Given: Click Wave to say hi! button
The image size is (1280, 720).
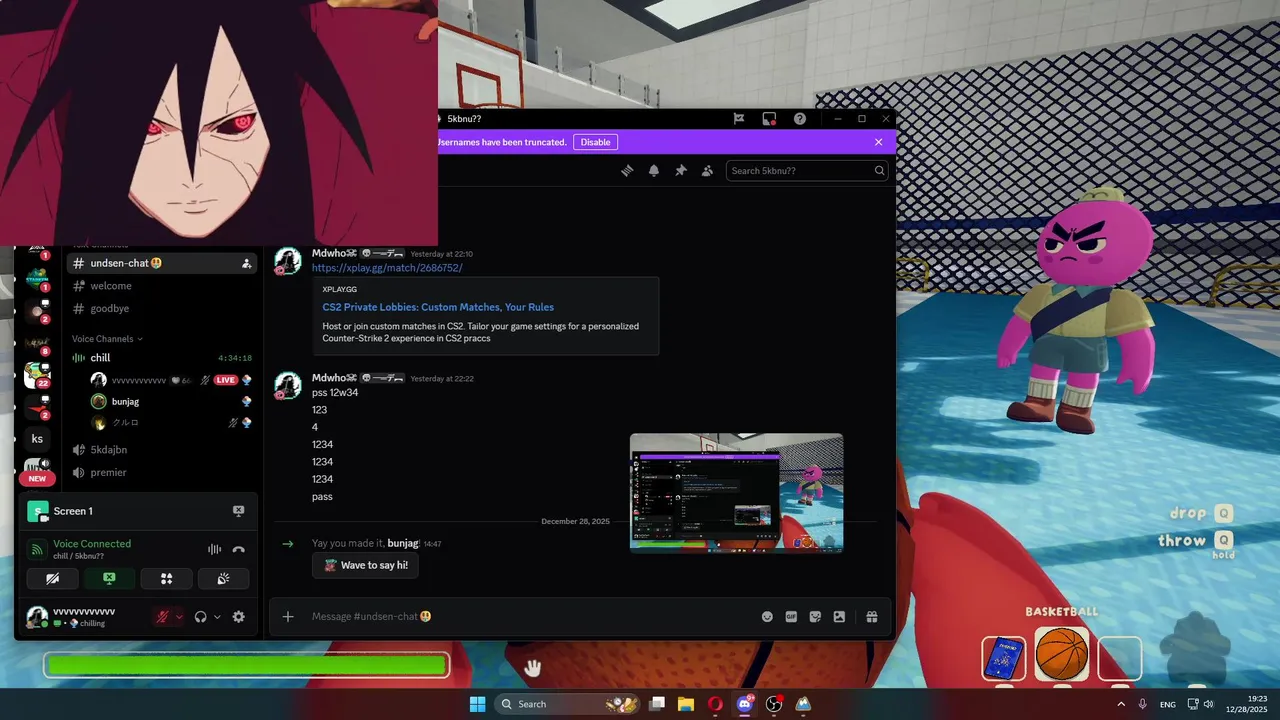Looking at the screenshot, I should 366,565.
